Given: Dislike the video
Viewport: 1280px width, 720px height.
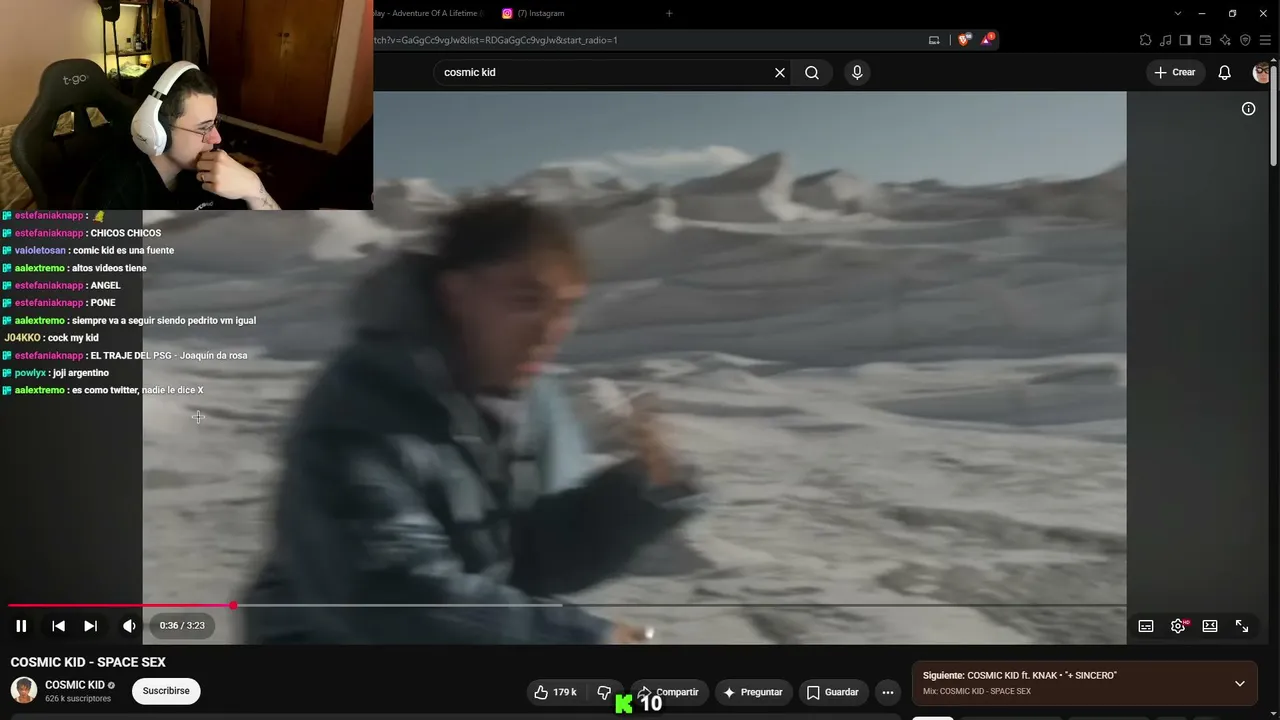Looking at the screenshot, I should pos(604,692).
